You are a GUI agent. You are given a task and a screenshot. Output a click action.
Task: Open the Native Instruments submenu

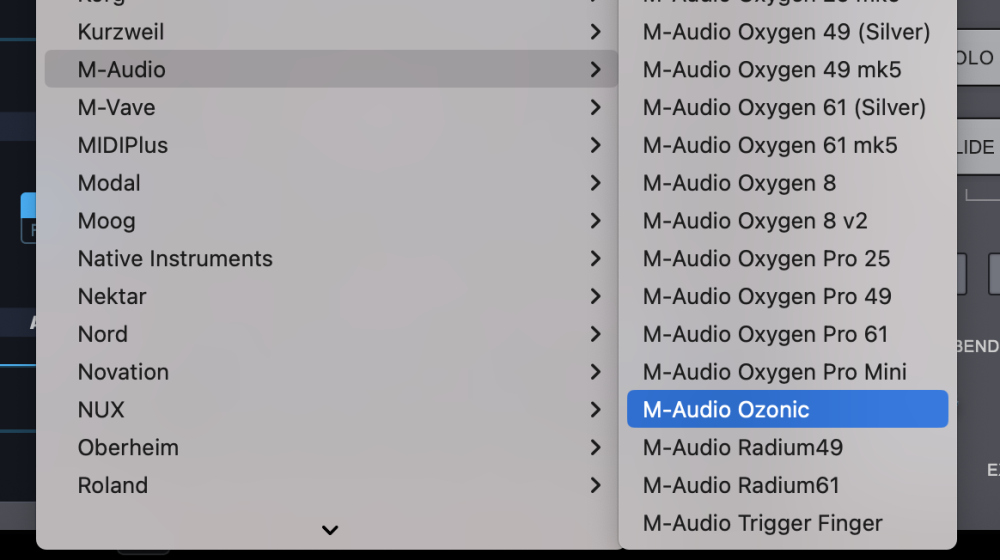click(175, 259)
